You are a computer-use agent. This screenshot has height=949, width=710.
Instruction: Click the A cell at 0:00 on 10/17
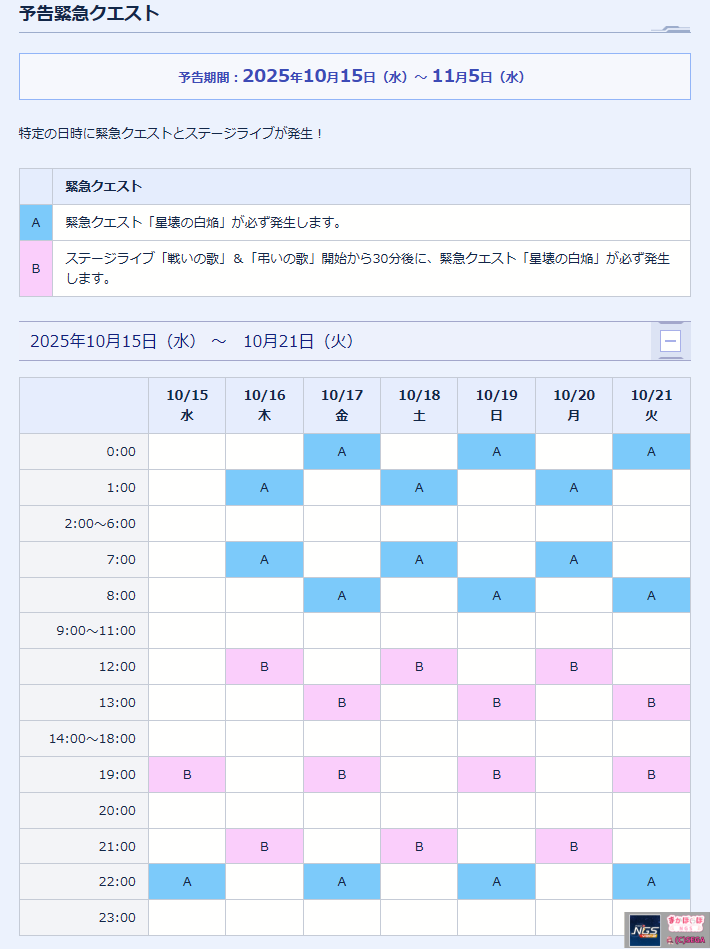coord(342,452)
